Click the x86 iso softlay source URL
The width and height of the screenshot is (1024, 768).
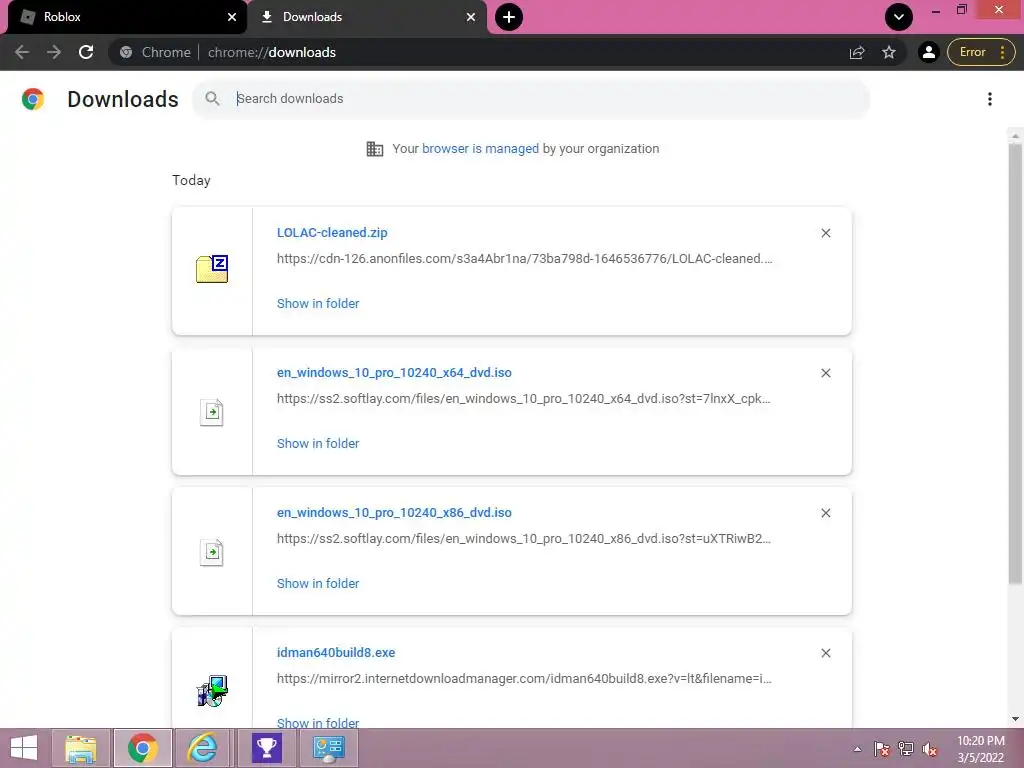[524, 539]
